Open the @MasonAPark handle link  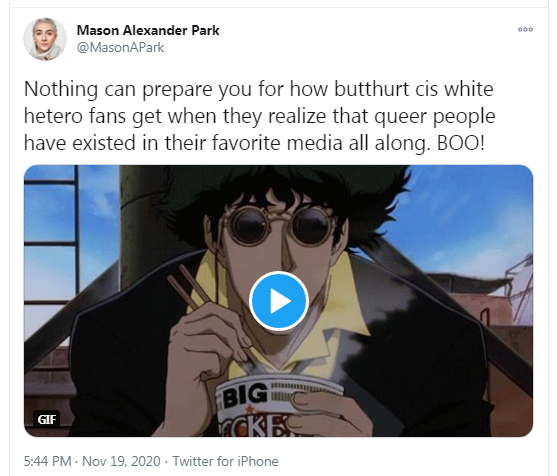[120, 47]
